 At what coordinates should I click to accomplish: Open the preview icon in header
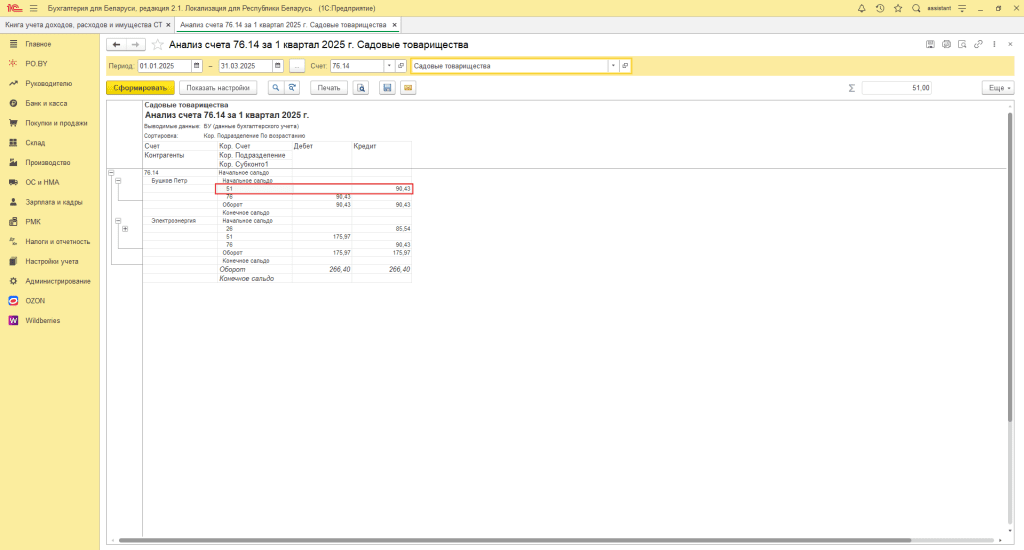click(x=962, y=44)
